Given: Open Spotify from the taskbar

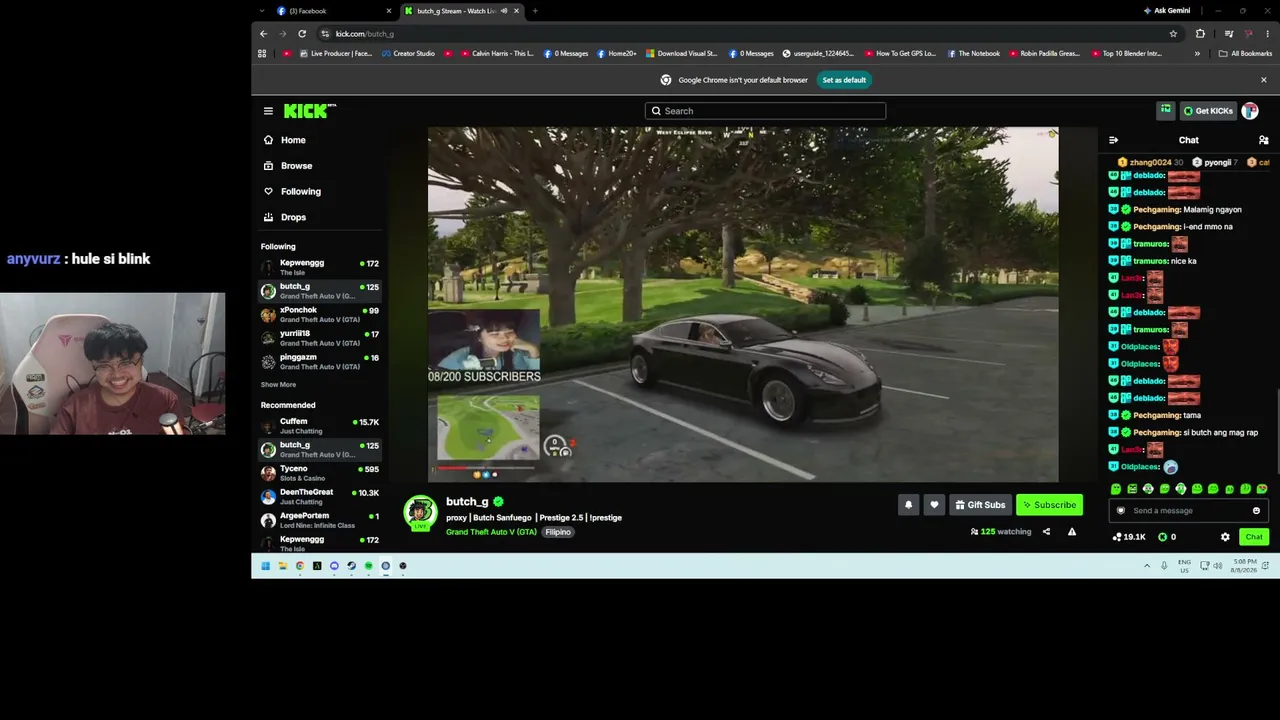Looking at the screenshot, I should coord(368,566).
